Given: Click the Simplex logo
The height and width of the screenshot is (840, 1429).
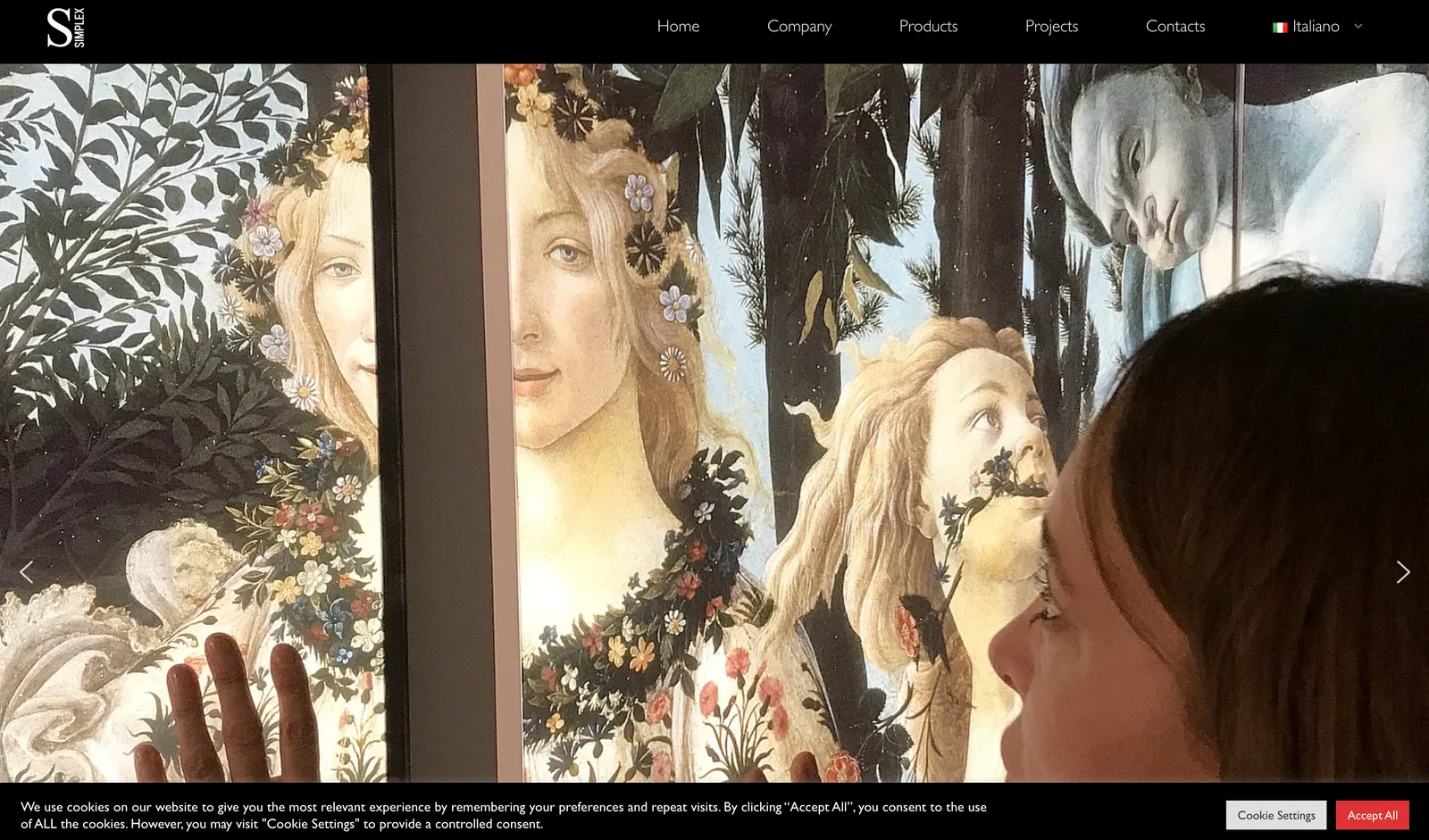Looking at the screenshot, I should (x=66, y=27).
